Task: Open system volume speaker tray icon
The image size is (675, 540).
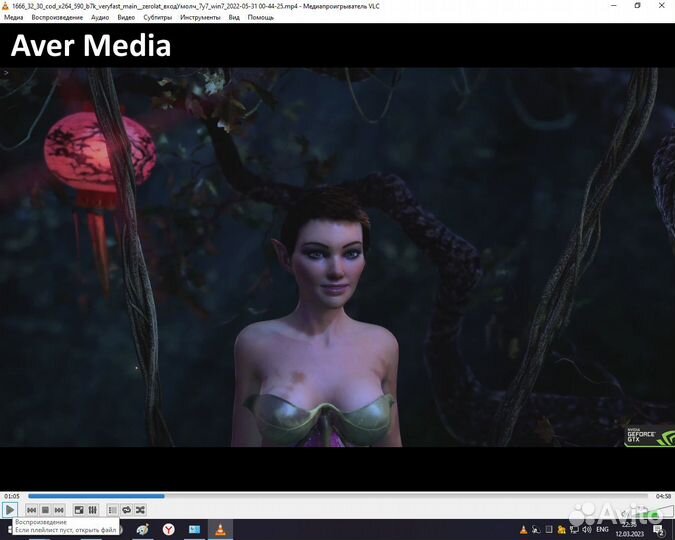Action: (587, 530)
